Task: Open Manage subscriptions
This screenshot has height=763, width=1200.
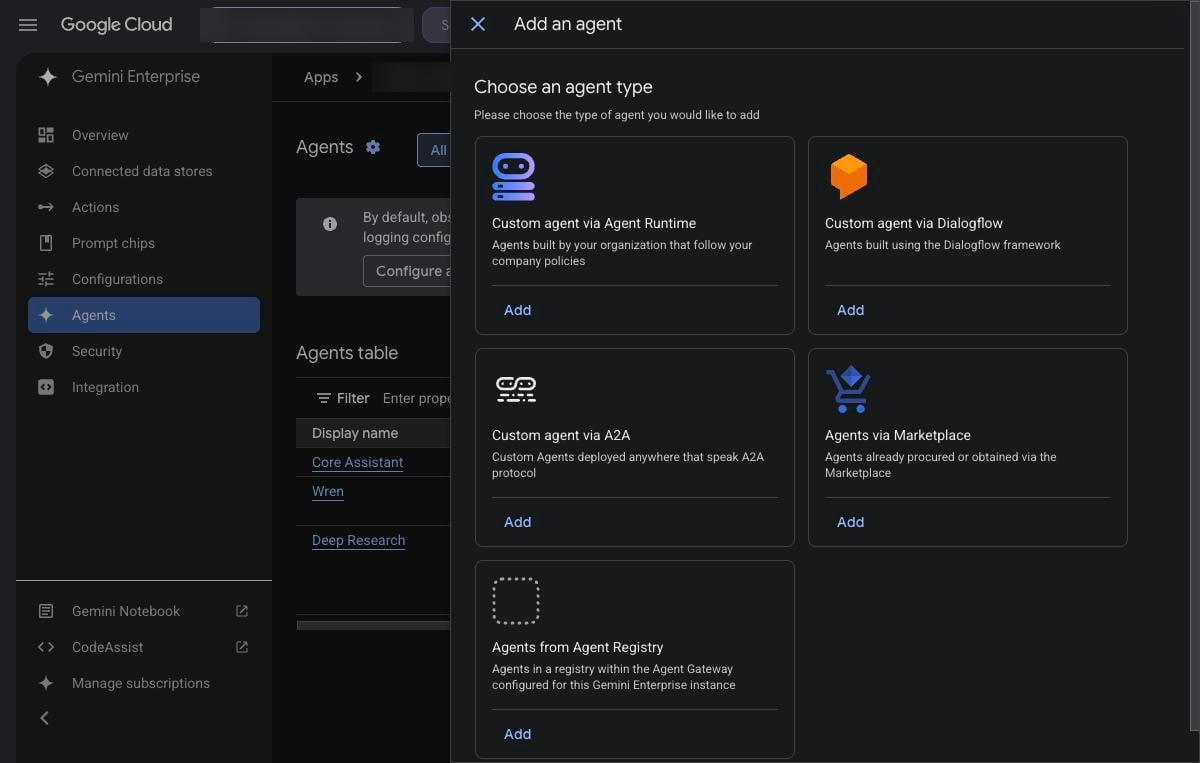Action: [x=144, y=683]
